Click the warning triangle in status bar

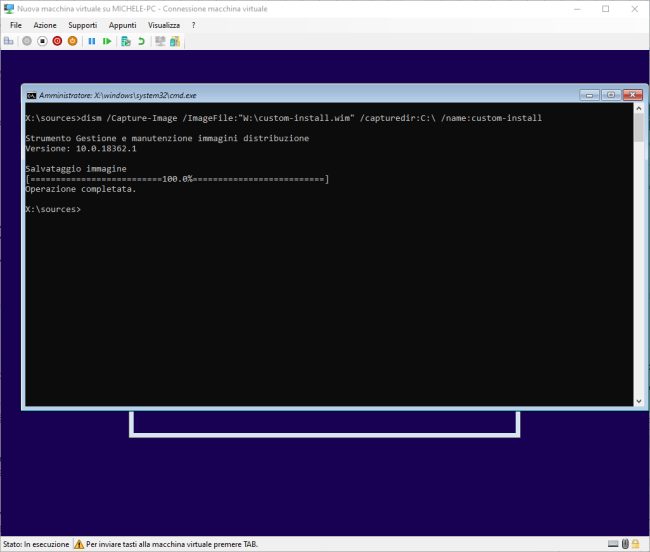point(79,544)
